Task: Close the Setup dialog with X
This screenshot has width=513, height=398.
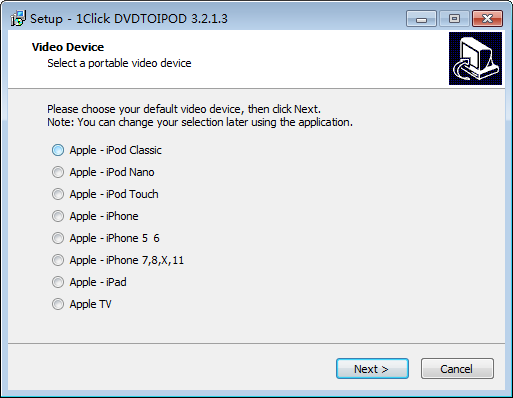Action: pyautogui.click(x=487, y=18)
